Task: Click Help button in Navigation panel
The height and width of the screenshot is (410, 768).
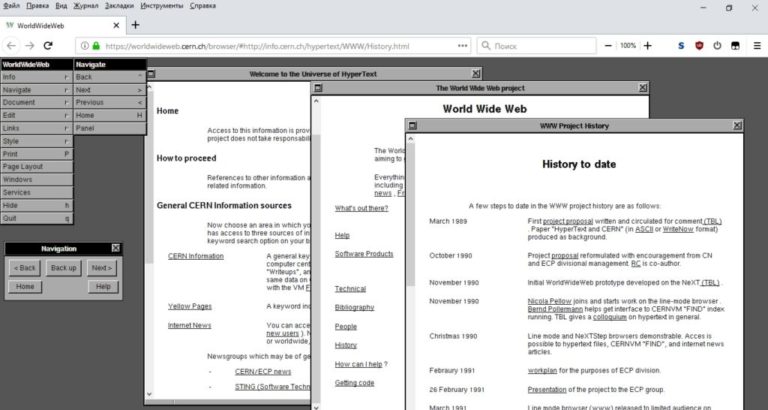Action: 103,287
